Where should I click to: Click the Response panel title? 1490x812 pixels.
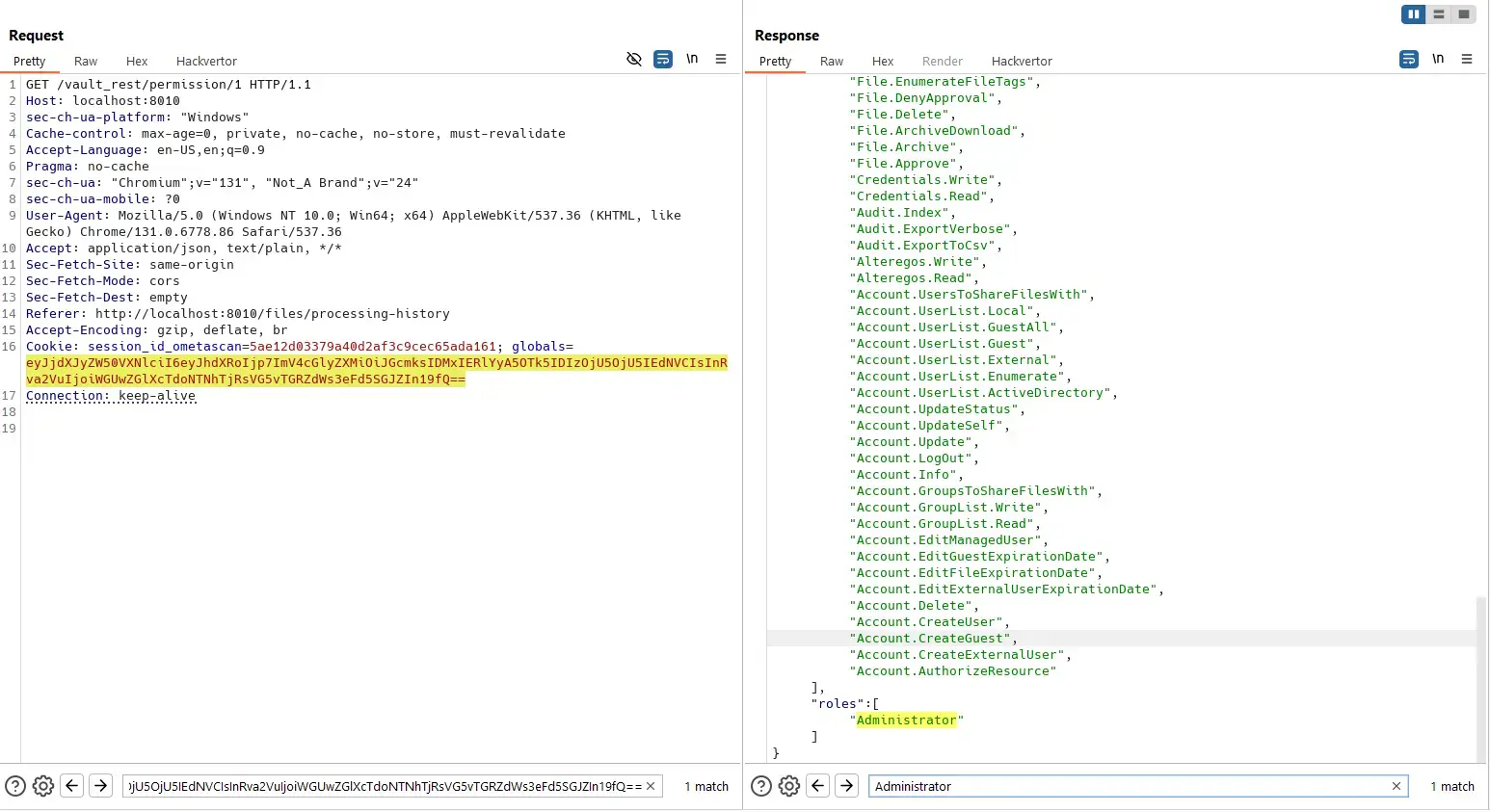786,36
